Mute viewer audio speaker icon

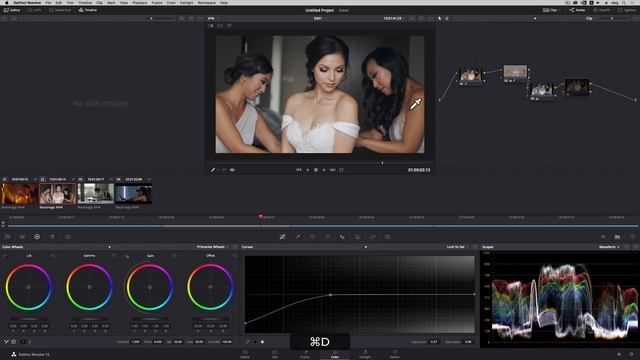click(232, 170)
